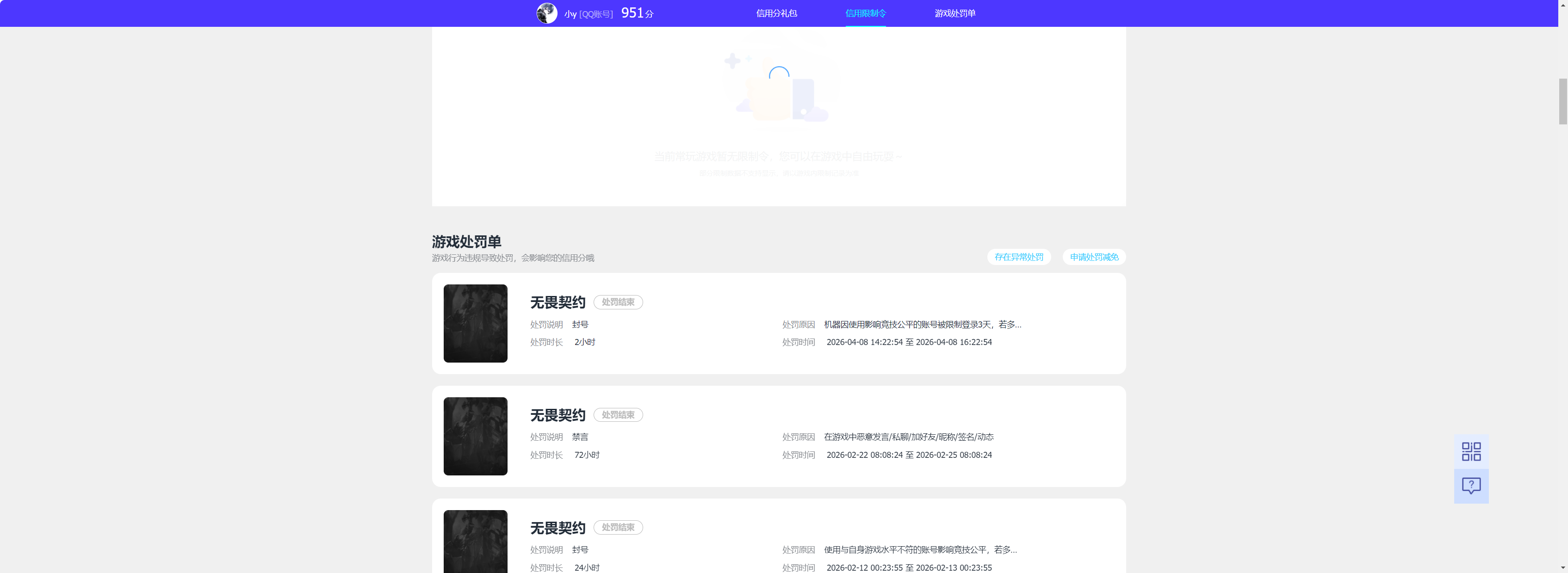This screenshot has width=1568, height=573.
Task: Click the vertical scrollbar thumb
Action: click(1562, 101)
